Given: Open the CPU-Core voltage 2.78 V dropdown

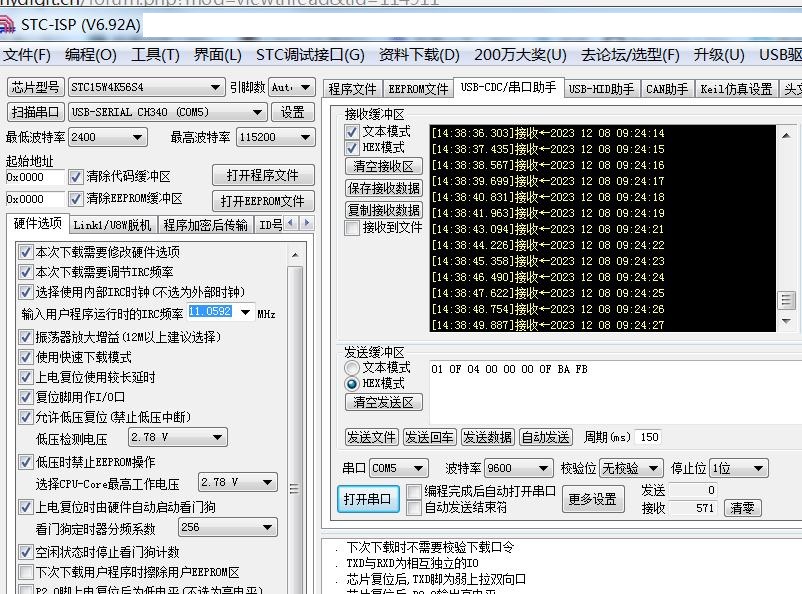Looking at the screenshot, I should coord(268,482).
